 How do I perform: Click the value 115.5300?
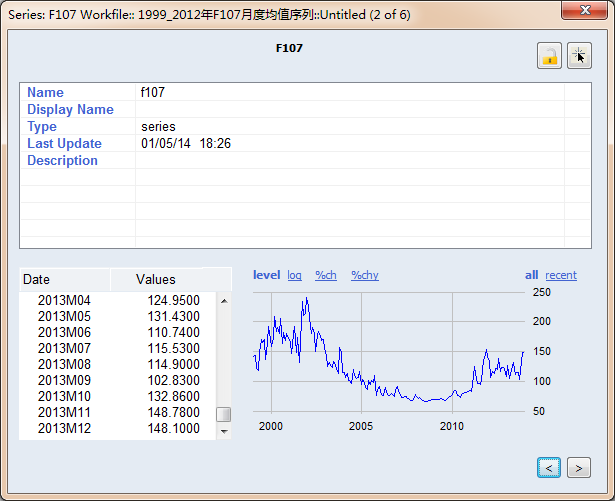click(x=173, y=348)
